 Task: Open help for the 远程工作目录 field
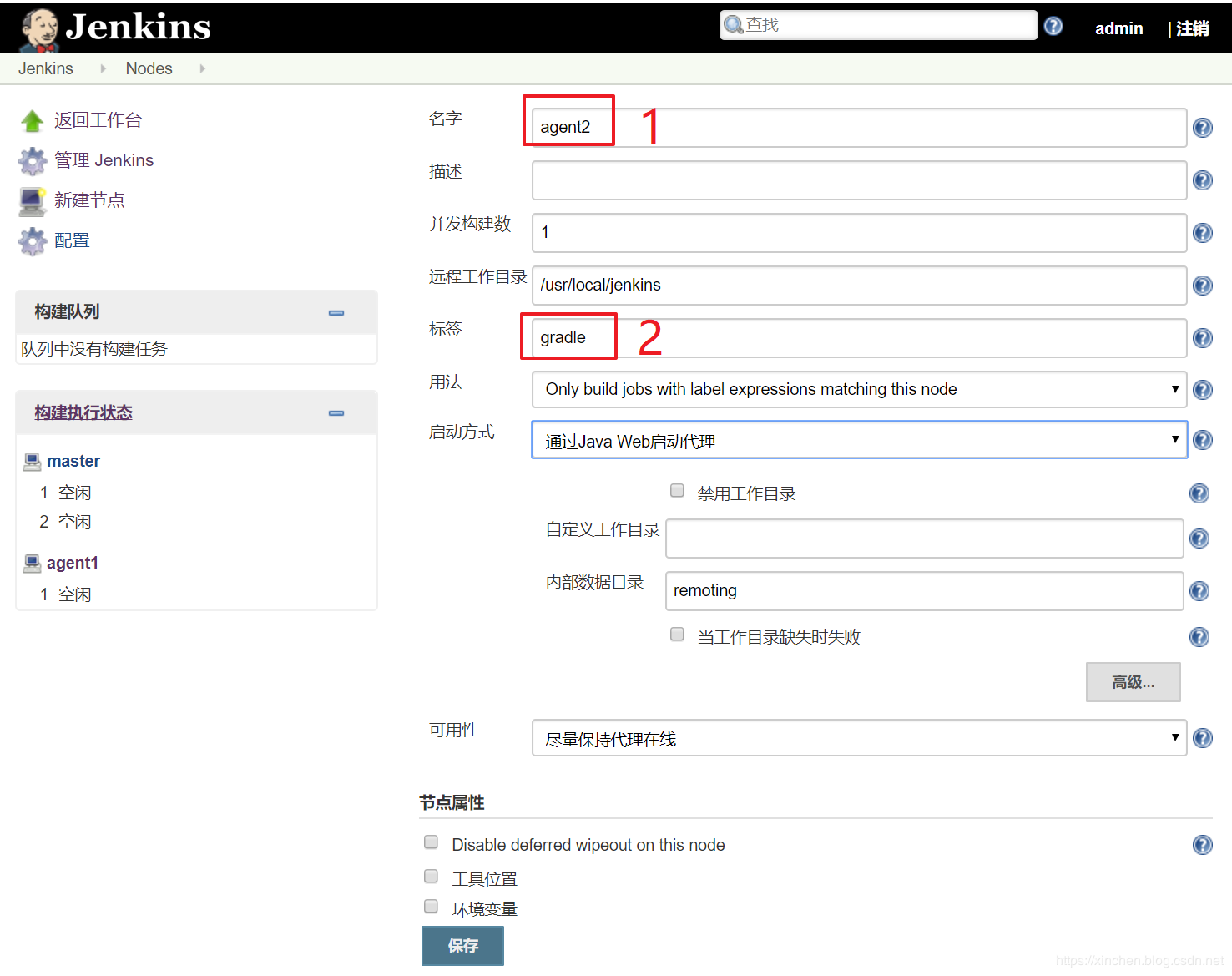click(1203, 286)
